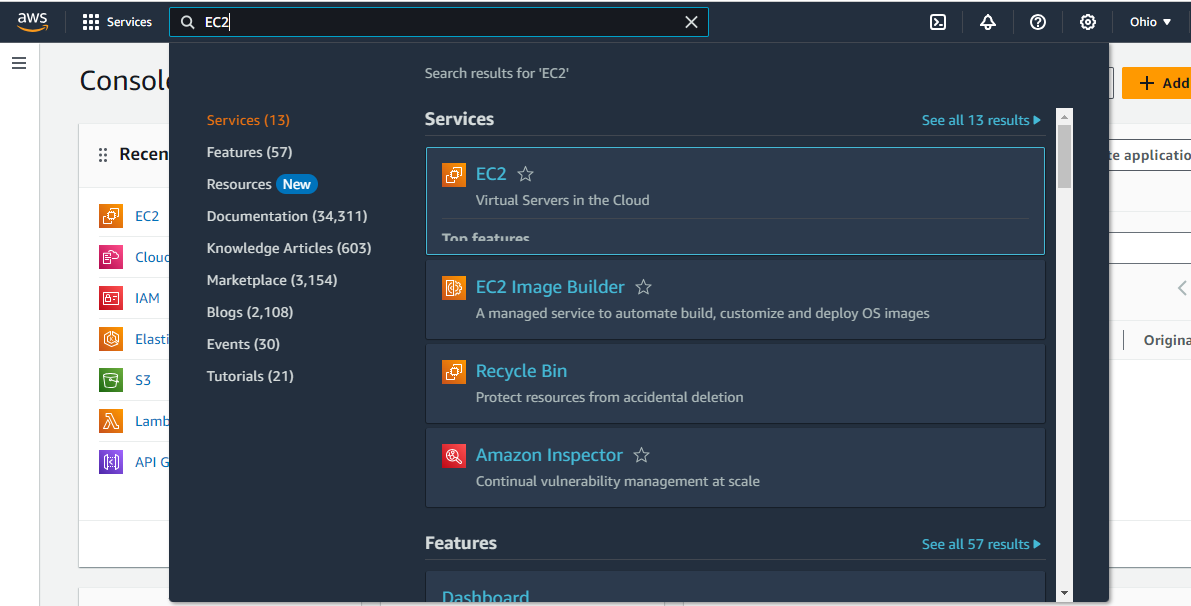Open the notifications bell icon
Screen dimensions: 1191x606
[987, 22]
